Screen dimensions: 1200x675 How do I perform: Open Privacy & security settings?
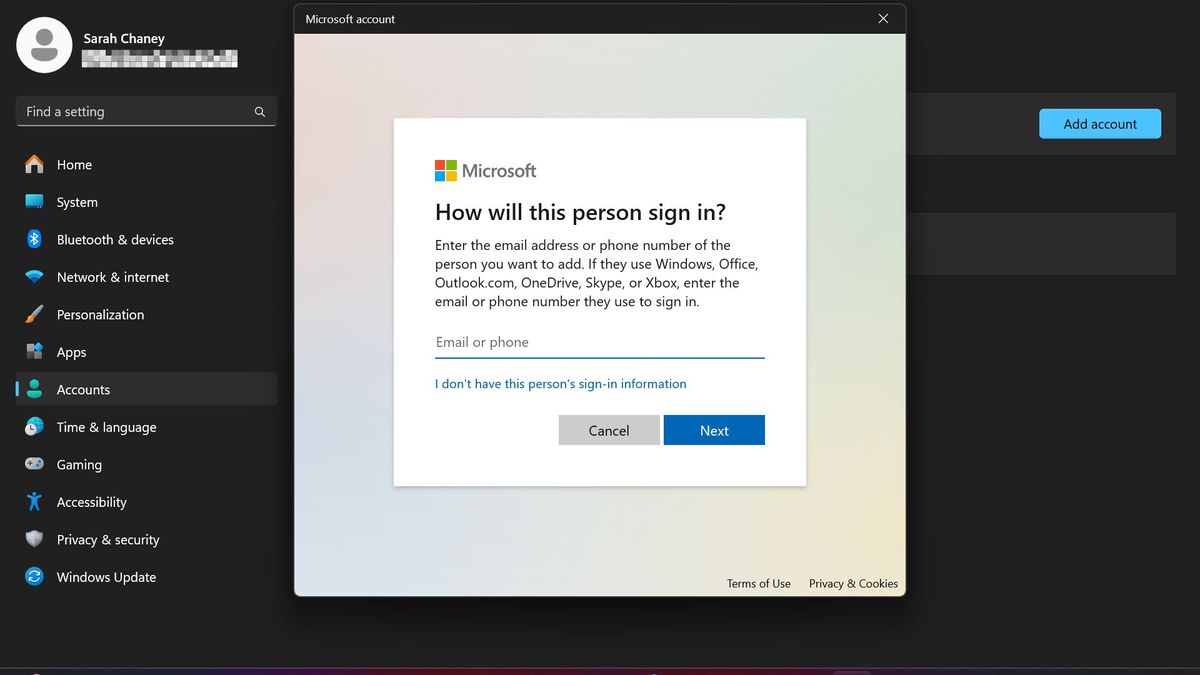coord(34,539)
